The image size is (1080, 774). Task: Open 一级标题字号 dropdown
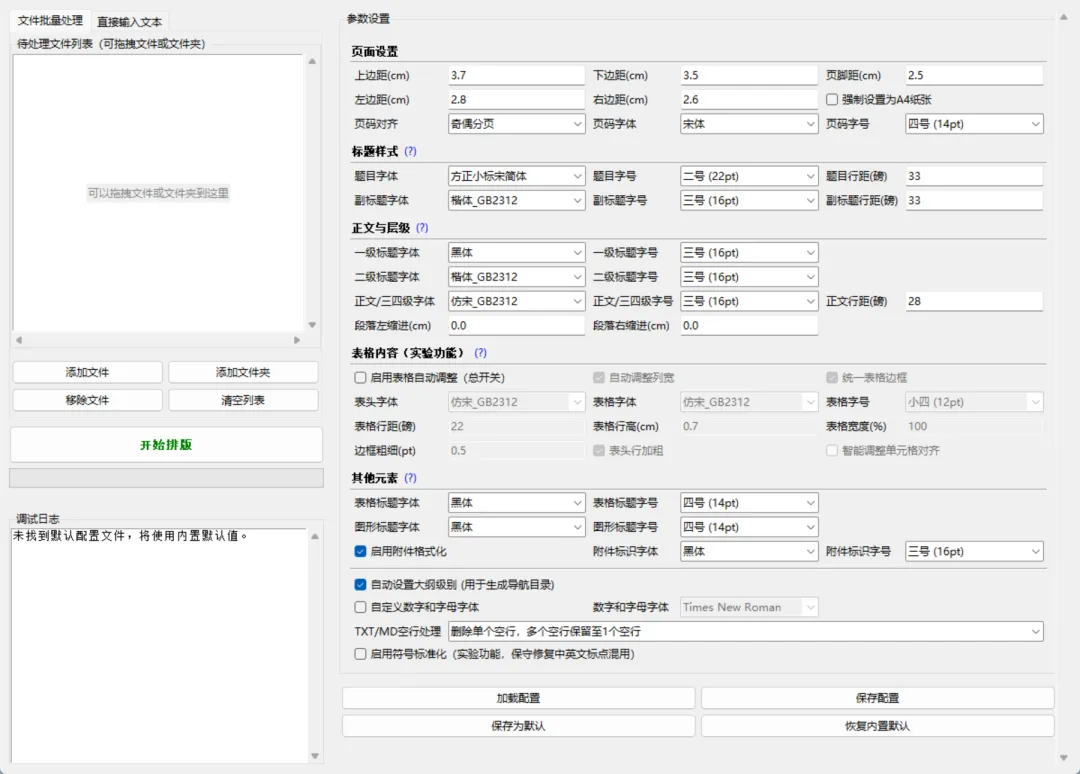pos(749,253)
